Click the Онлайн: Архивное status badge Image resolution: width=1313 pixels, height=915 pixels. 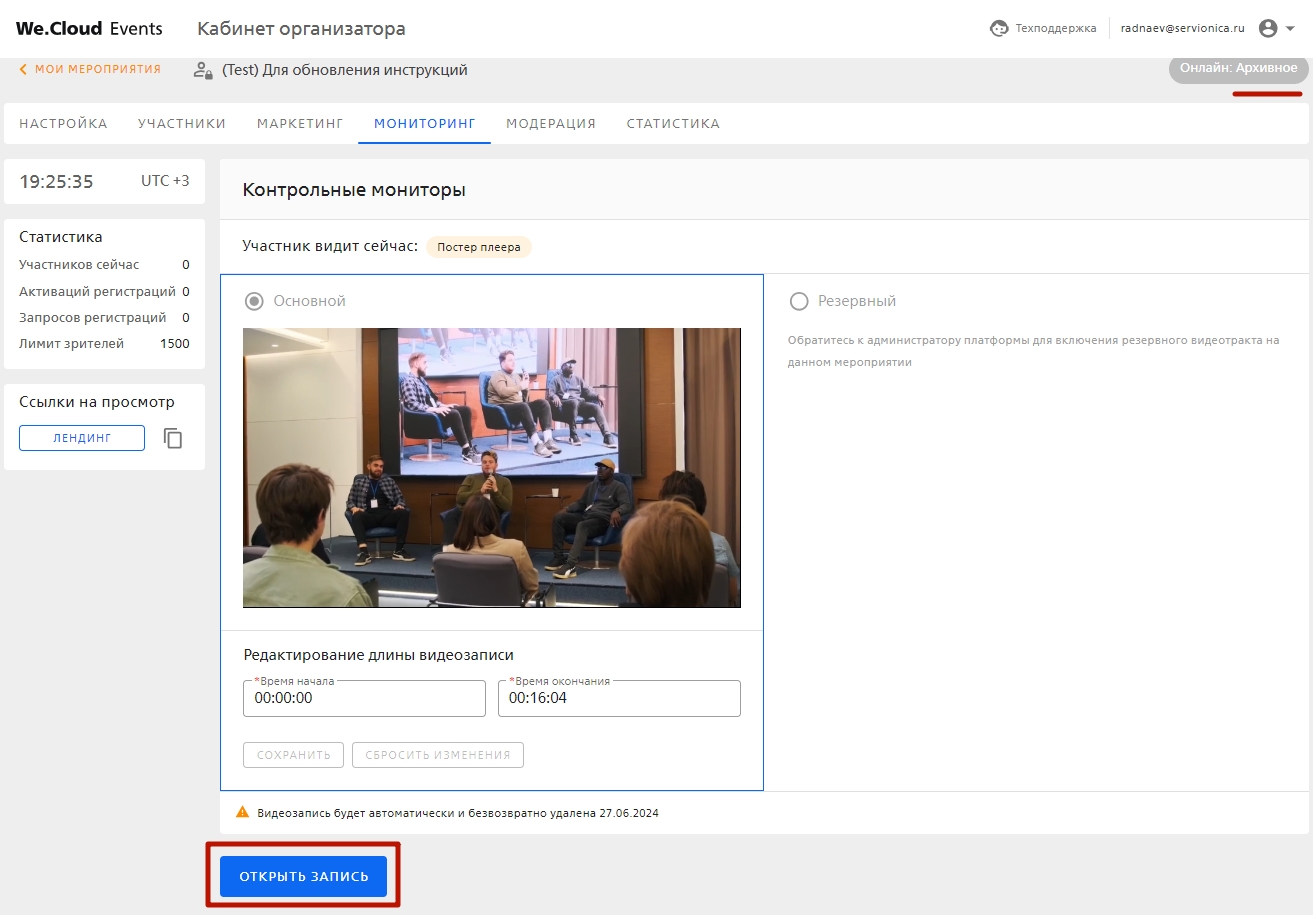pos(1238,68)
